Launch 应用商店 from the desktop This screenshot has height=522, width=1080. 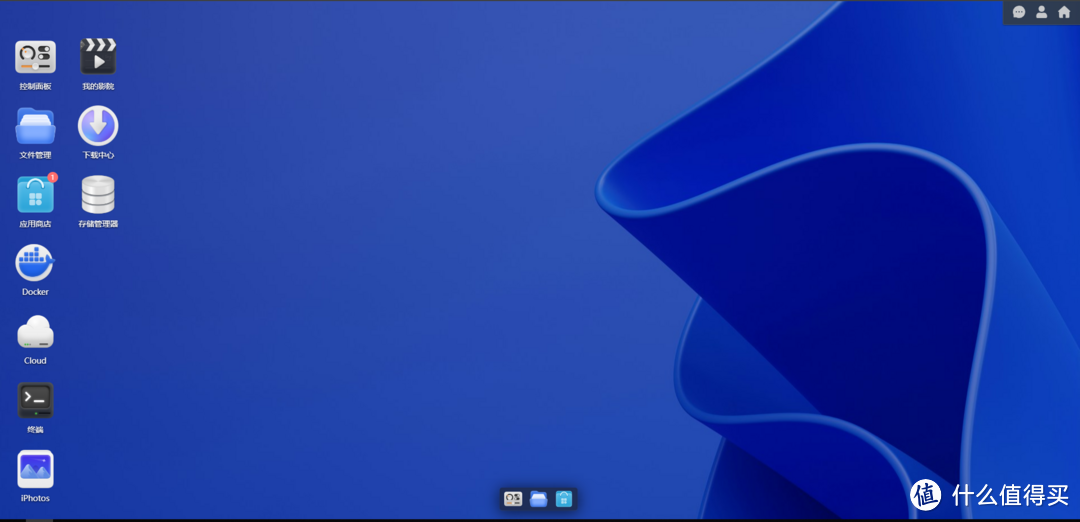tap(35, 195)
